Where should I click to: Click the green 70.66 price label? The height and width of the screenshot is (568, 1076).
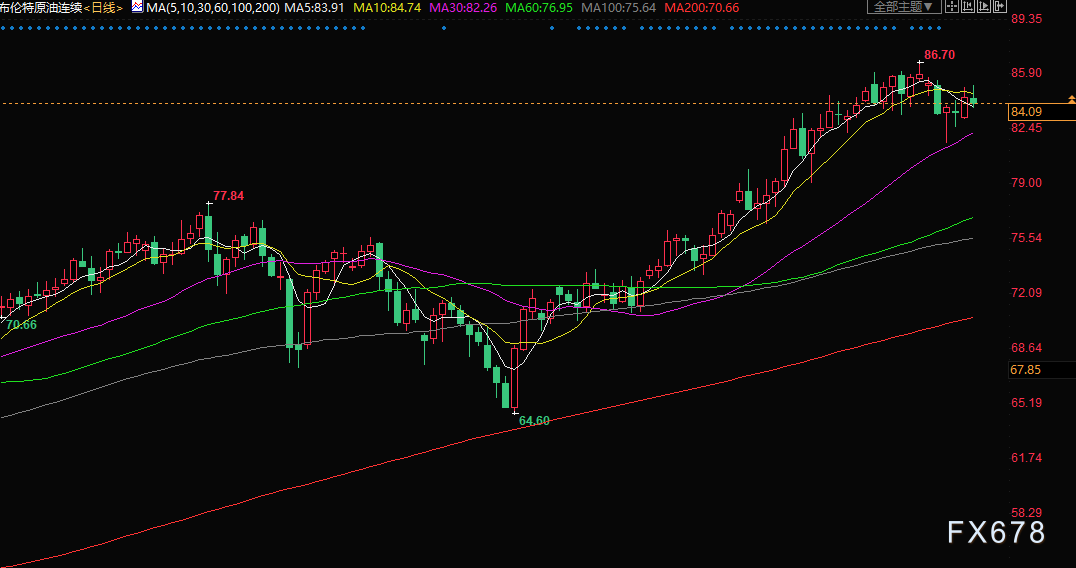click(x=21, y=324)
